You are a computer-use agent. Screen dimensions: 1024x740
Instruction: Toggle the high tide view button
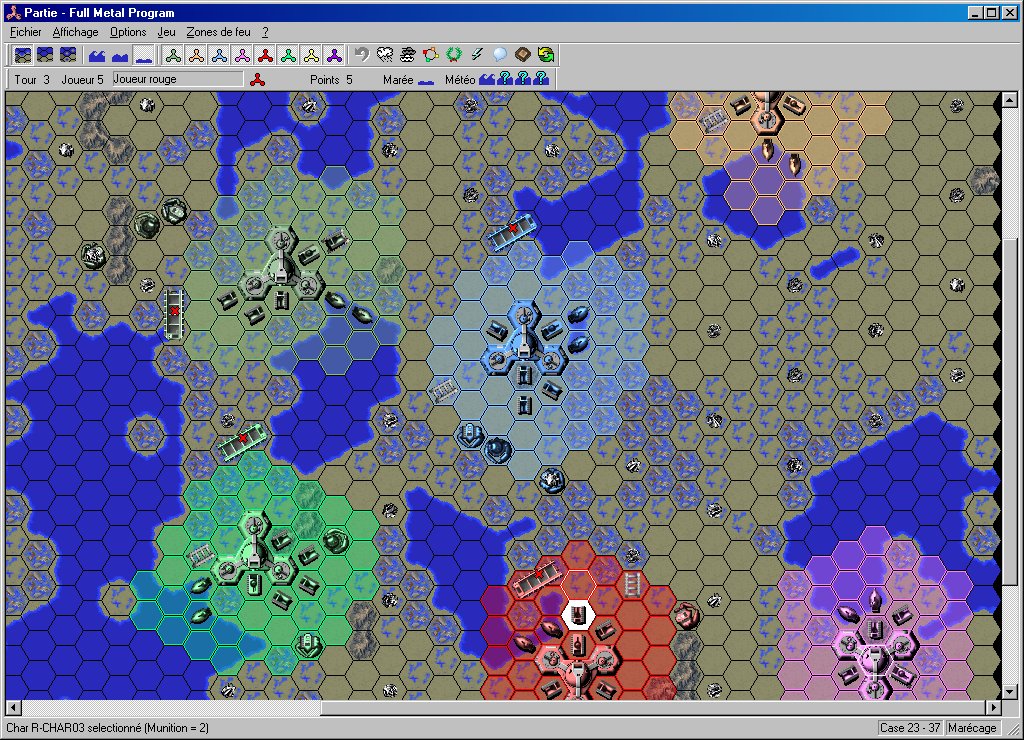pyautogui.click(x=97, y=54)
